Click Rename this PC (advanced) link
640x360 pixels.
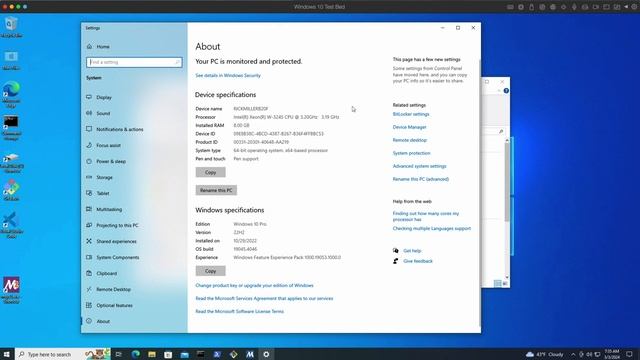(x=420, y=179)
